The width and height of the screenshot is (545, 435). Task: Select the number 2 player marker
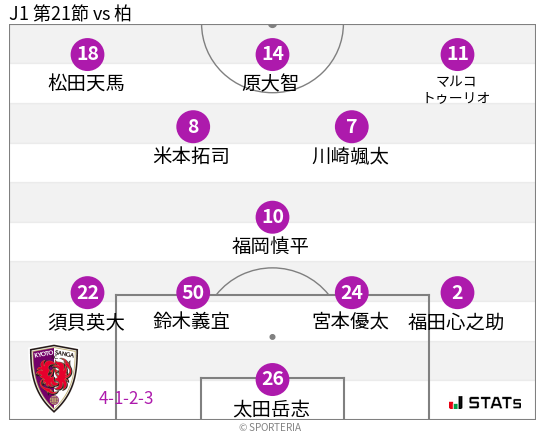pos(457,293)
